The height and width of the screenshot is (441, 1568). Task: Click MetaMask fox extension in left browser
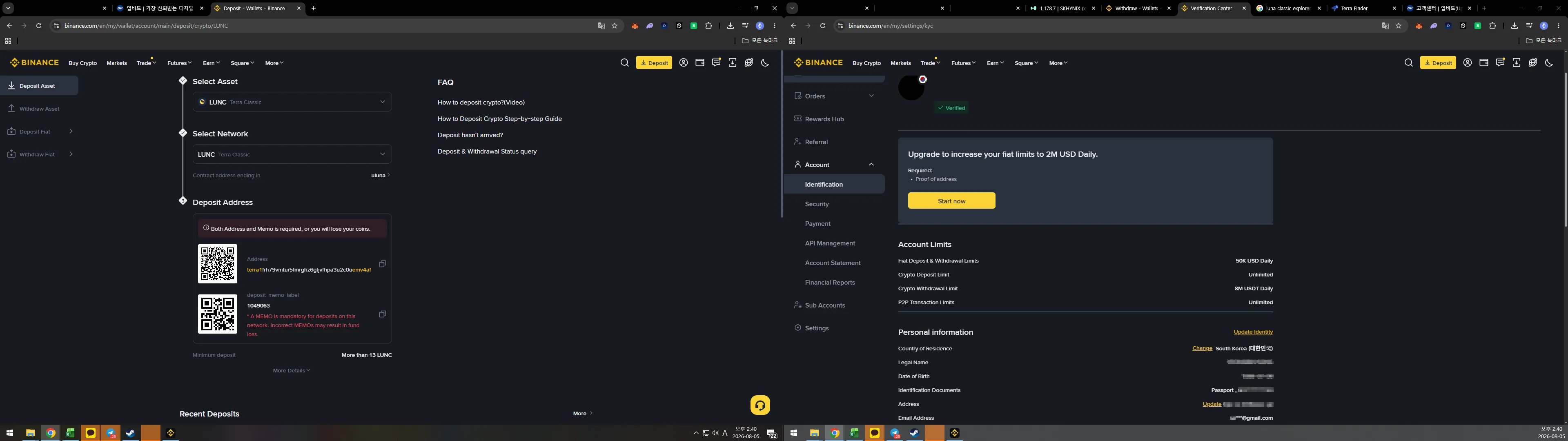(635, 26)
